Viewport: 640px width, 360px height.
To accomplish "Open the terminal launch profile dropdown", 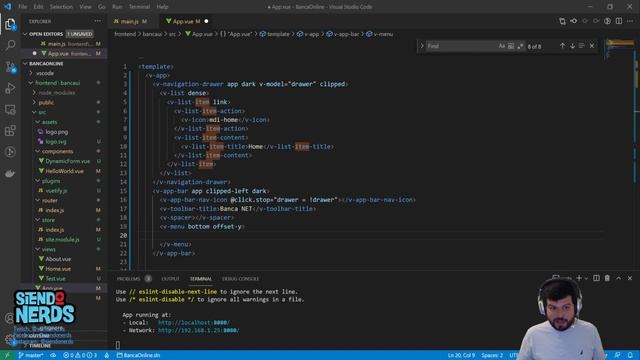I will [586, 278].
